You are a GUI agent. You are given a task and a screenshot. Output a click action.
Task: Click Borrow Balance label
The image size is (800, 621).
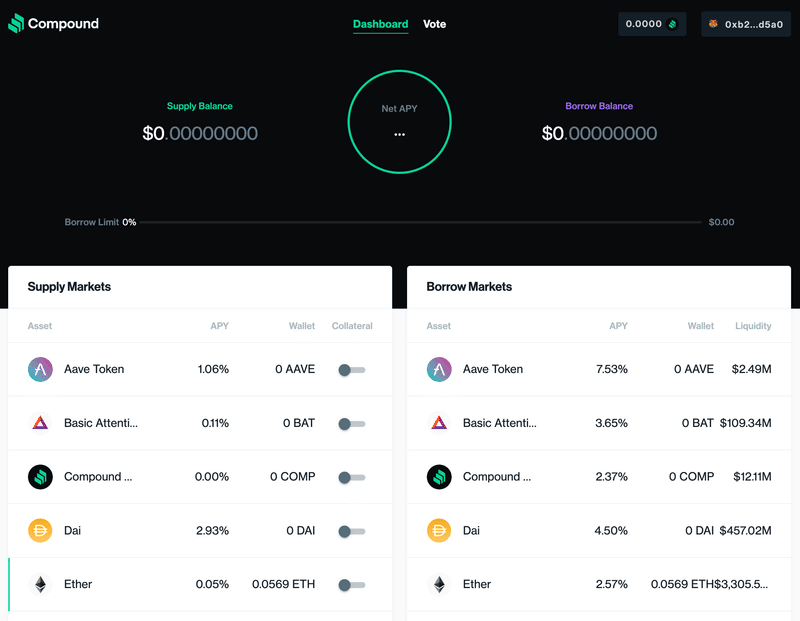pyautogui.click(x=599, y=106)
